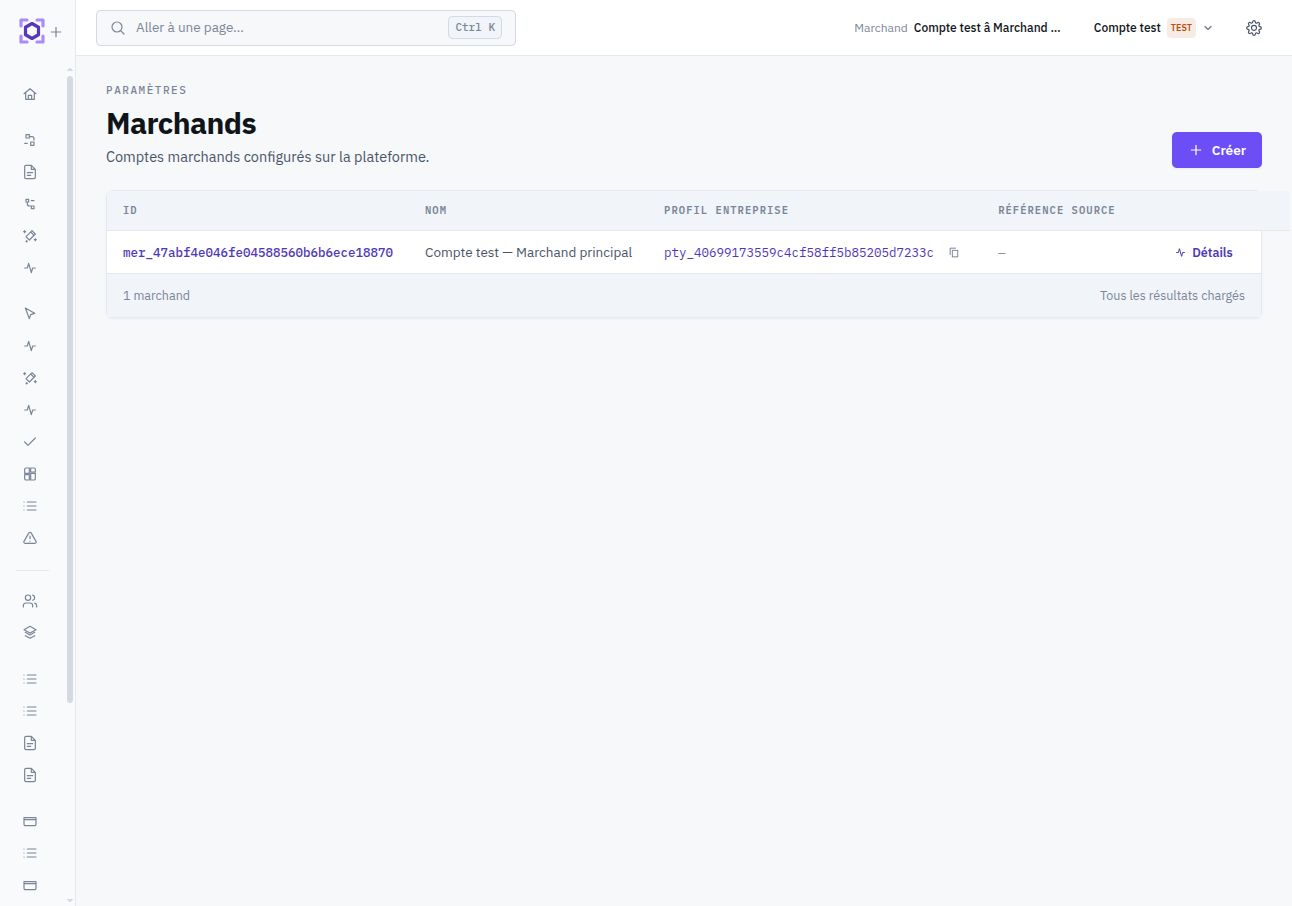Image resolution: width=1292 pixels, height=906 pixels.
Task: Click the '1 marchand' count text
Action: pos(156,296)
